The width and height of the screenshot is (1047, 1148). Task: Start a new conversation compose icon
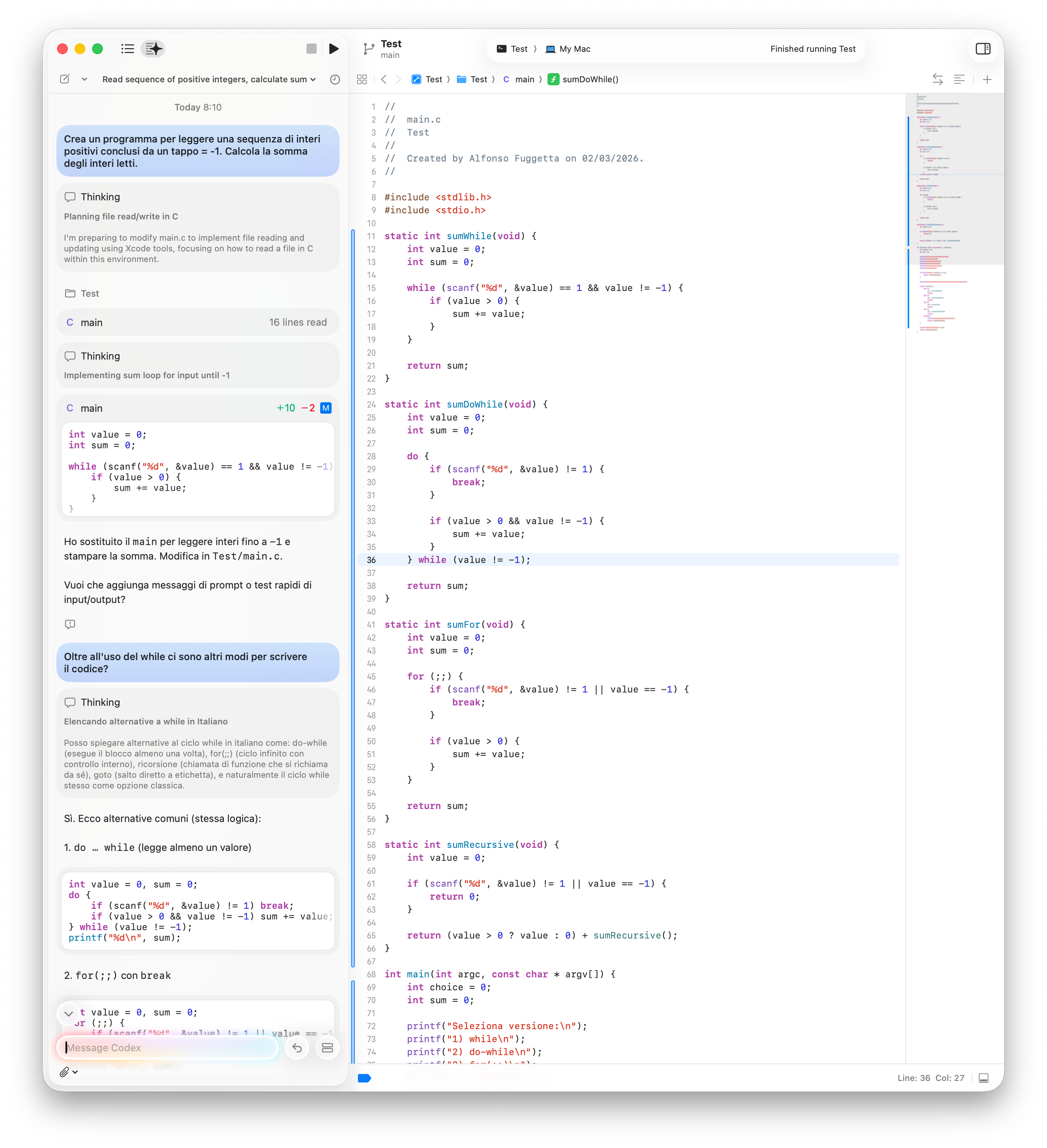65,80
